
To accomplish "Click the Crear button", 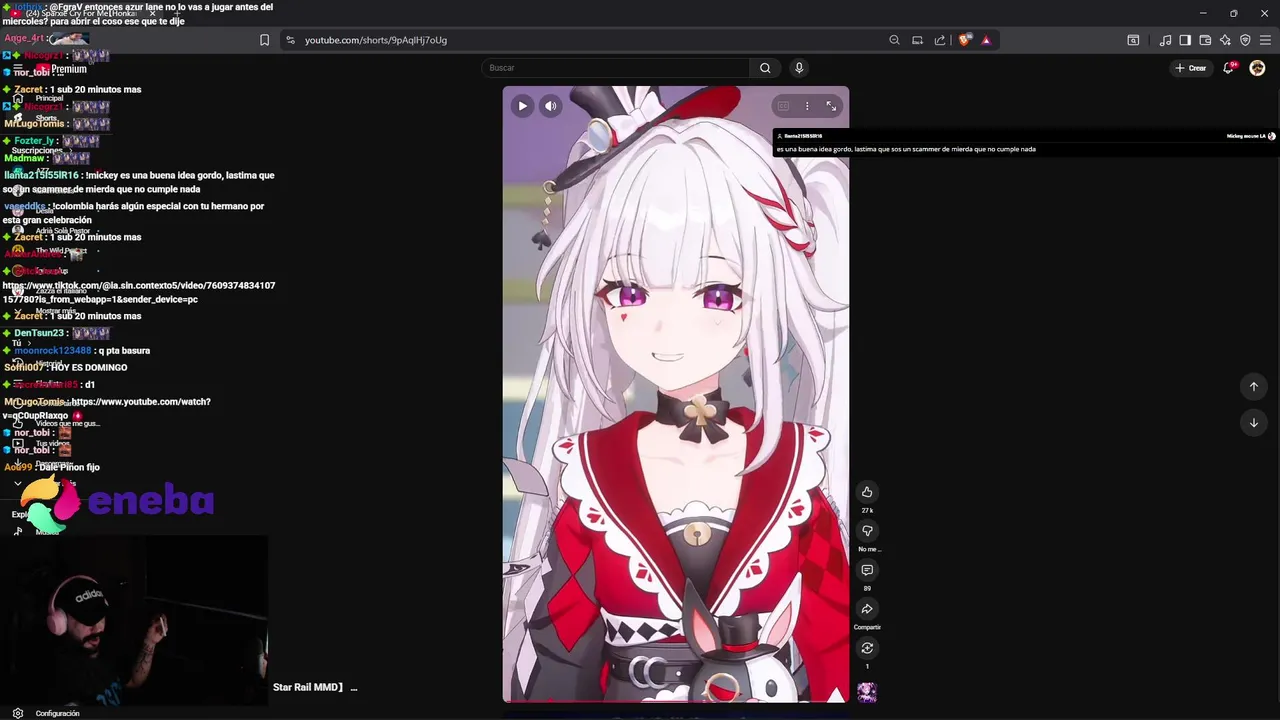I will 1190,68.
